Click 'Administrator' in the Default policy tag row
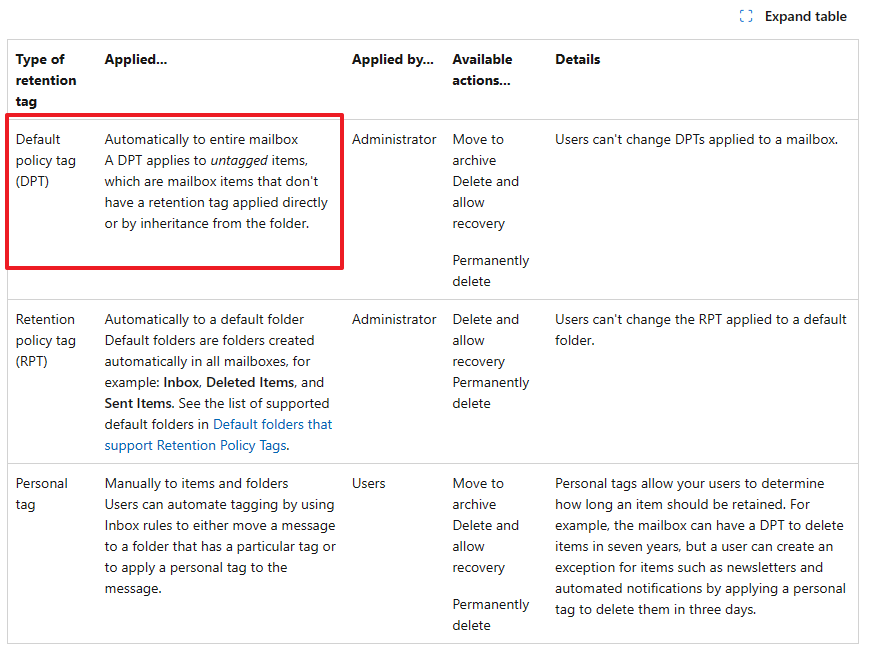 pyautogui.click(x=394, y=140)
